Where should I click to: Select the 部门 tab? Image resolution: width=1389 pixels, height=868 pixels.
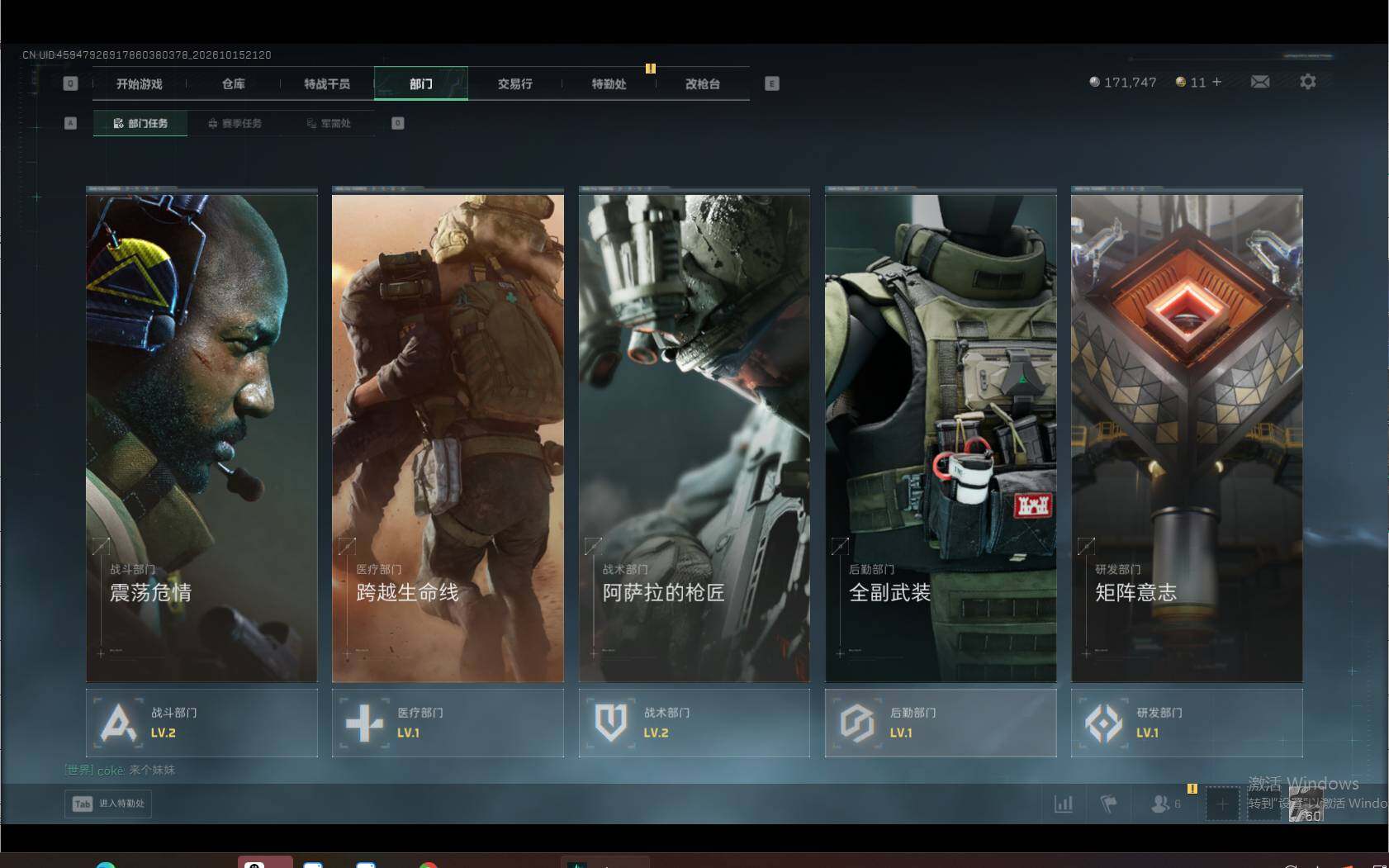pyautogui.click(x=421, y=83)
